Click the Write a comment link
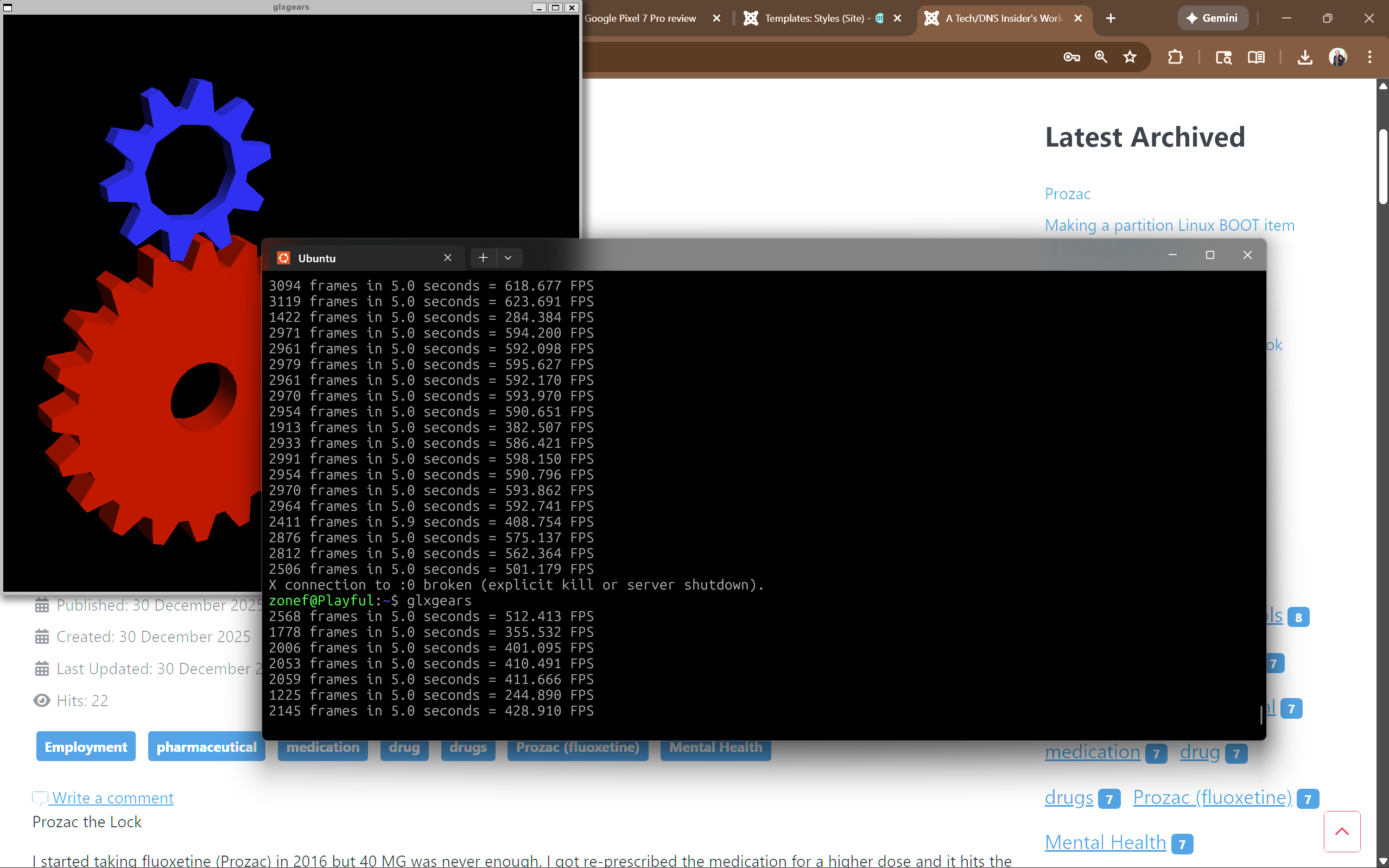This screenshot has height=868, width=1389. pyautogui.click(x=112, y=798)
